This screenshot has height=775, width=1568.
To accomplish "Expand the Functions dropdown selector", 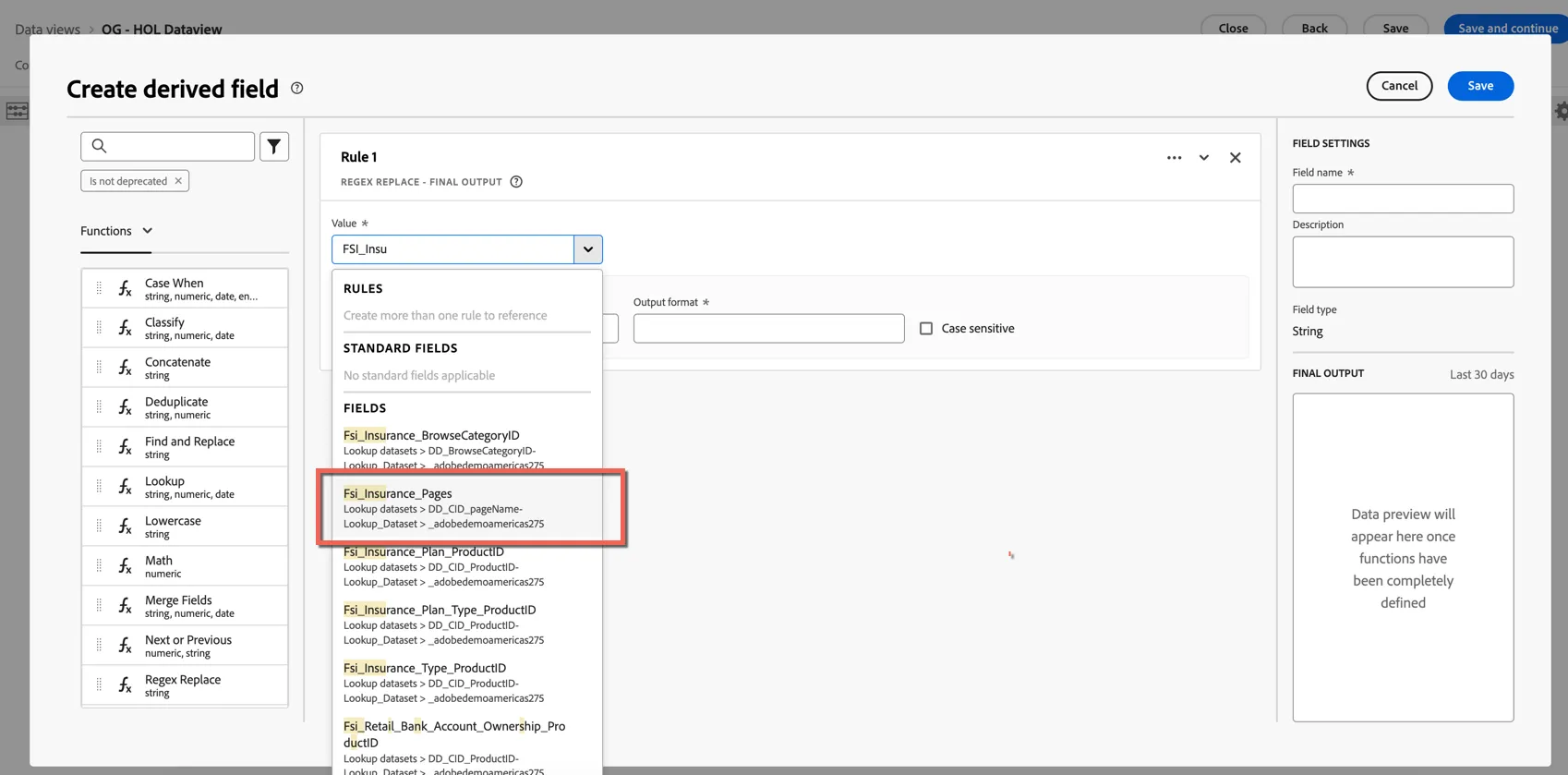I will coord(116,231).
